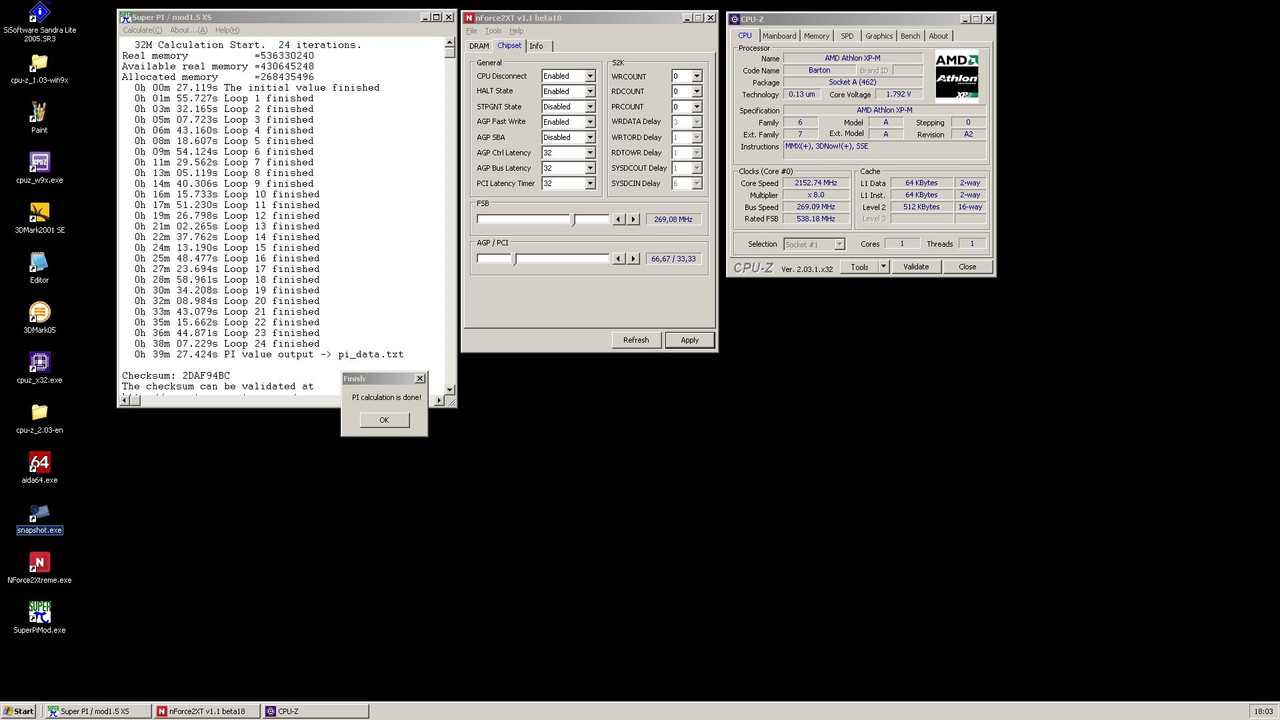The height and width of the screenshot is (720, 1280).
Task: Switch to nForce2XT in the taskbar
Action: (x=206, y=711)
